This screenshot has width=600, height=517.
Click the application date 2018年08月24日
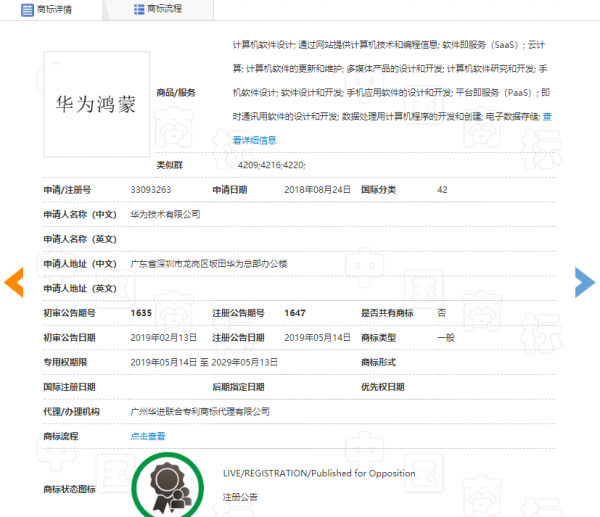pos(317,189)
